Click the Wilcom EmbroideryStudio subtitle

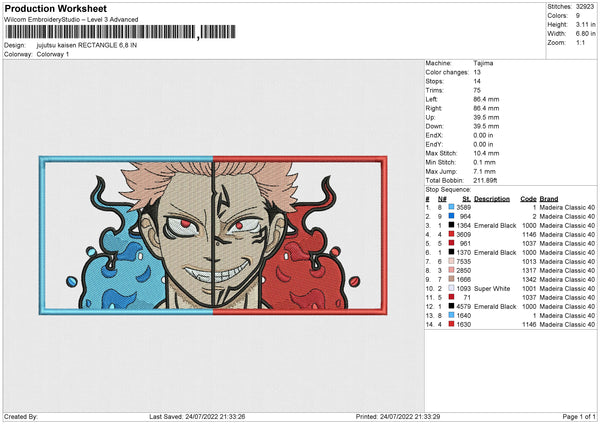pos(71,20)
